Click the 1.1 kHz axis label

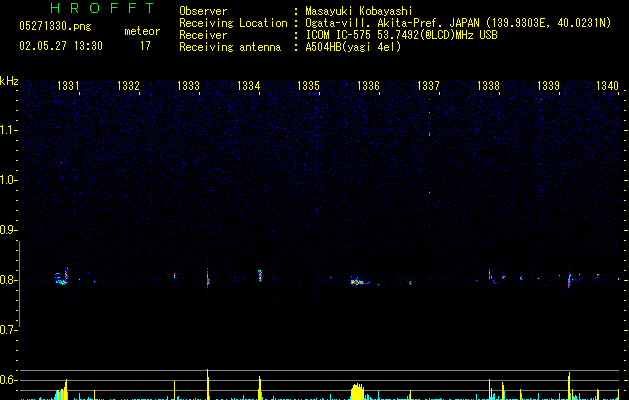click(x=8, y=130)
